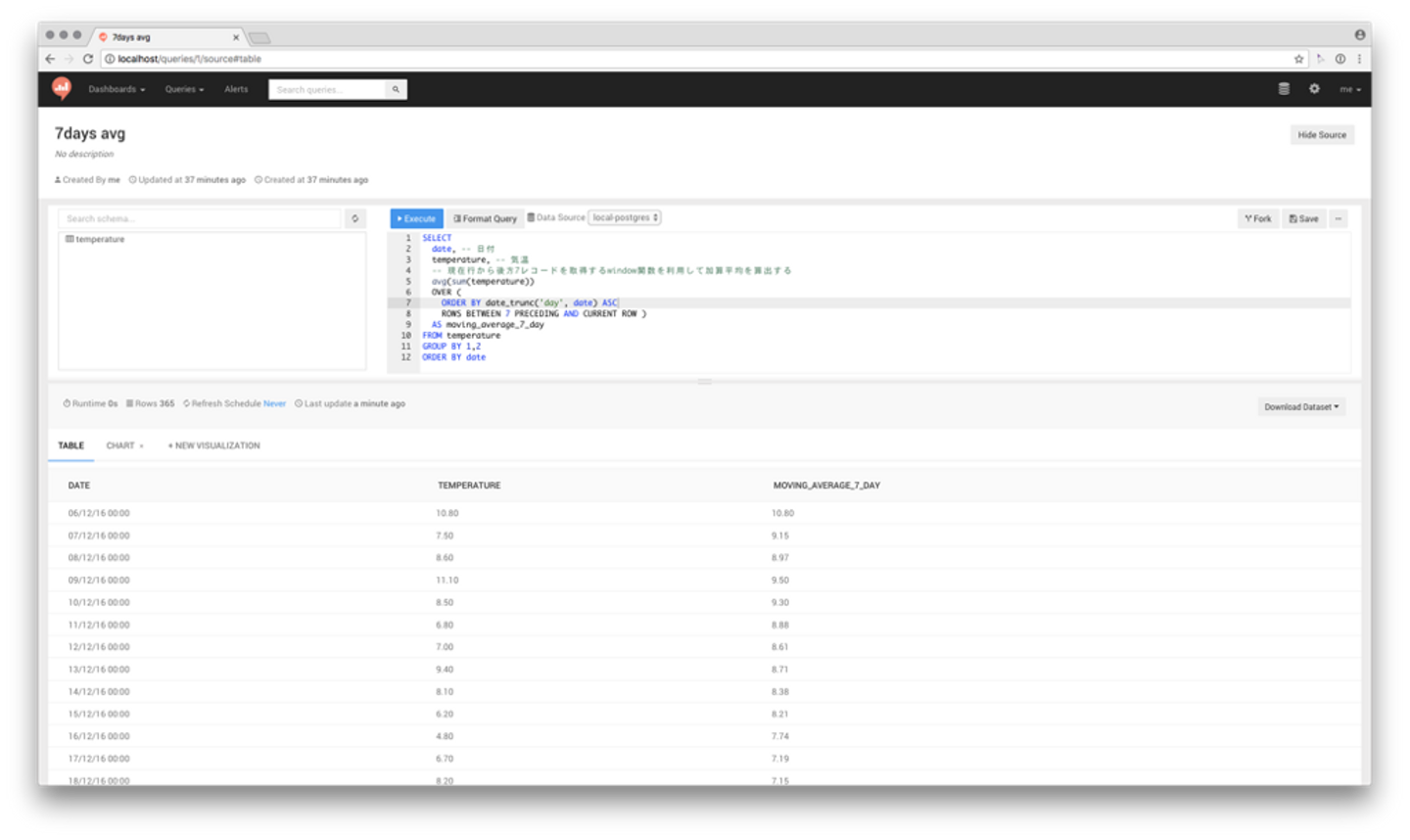
Task: Click the Never refresh schedule link
Action: (274, 404)
